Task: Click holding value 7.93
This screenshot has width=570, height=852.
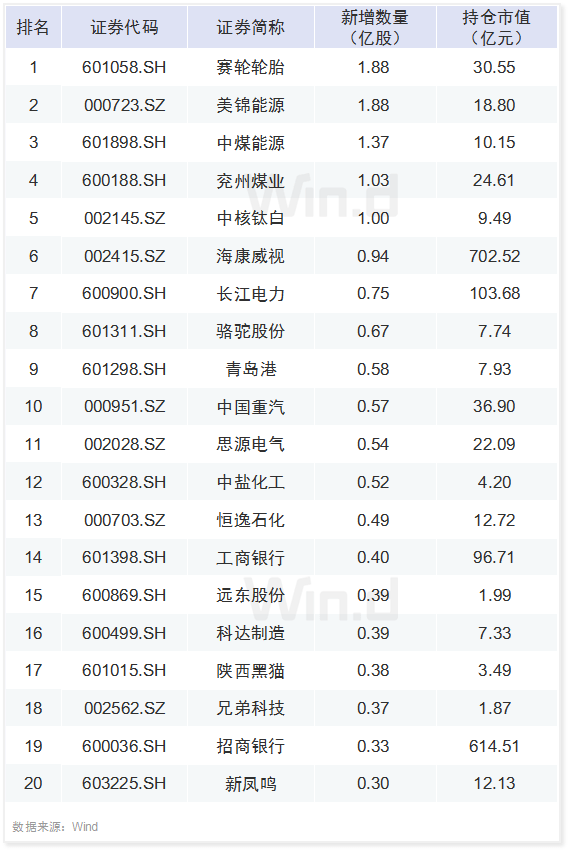Action: pos(494,369)
